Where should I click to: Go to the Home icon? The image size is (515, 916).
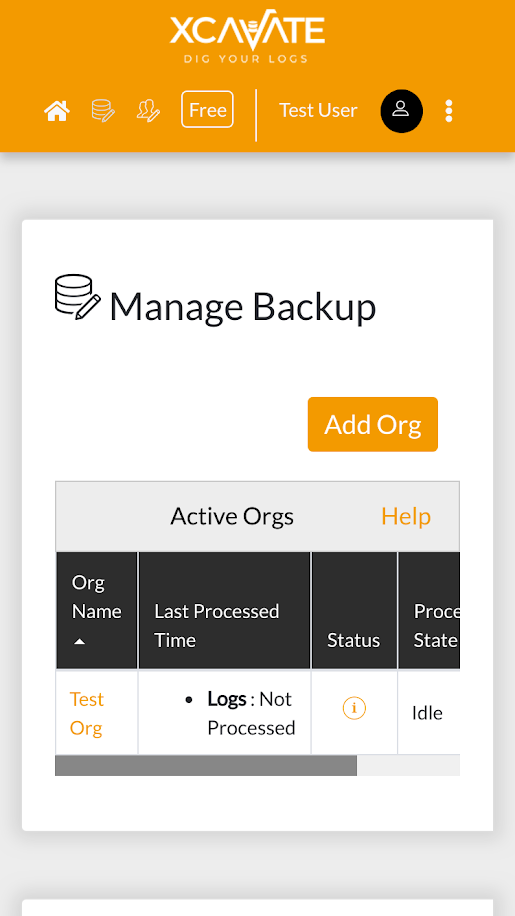pos(57,110)
